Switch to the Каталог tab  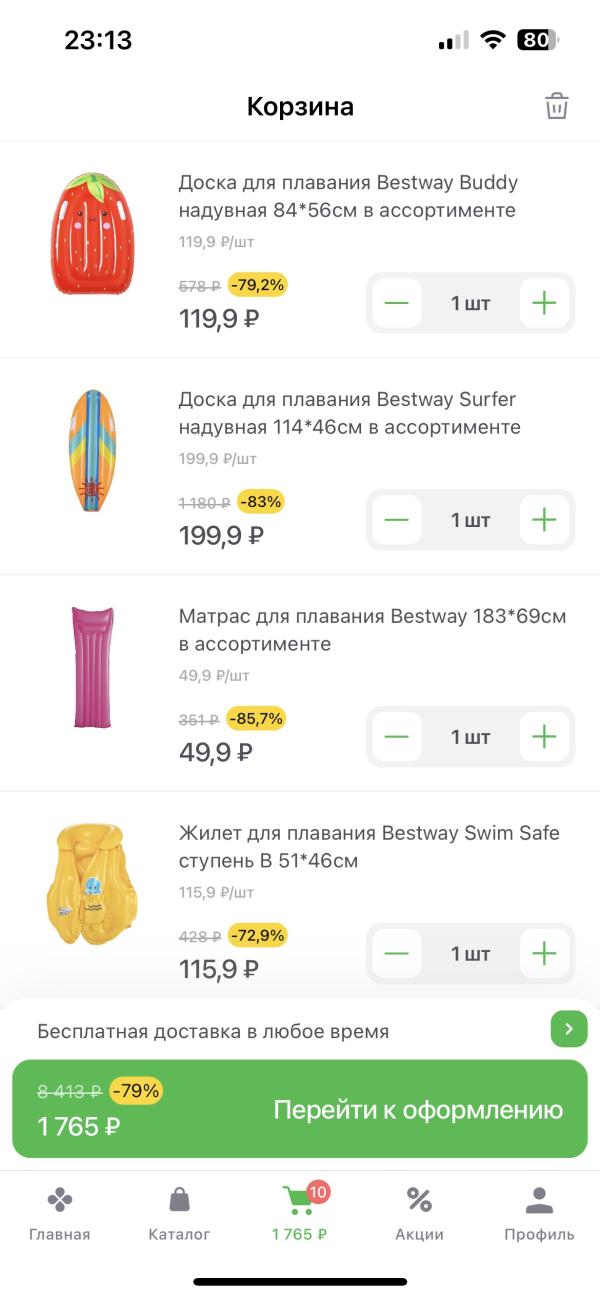click(180, 1213)
